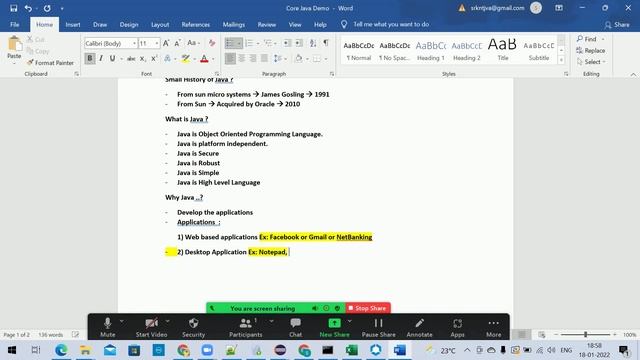
Task: Collapse the ribbon
Action: [633, 74]
